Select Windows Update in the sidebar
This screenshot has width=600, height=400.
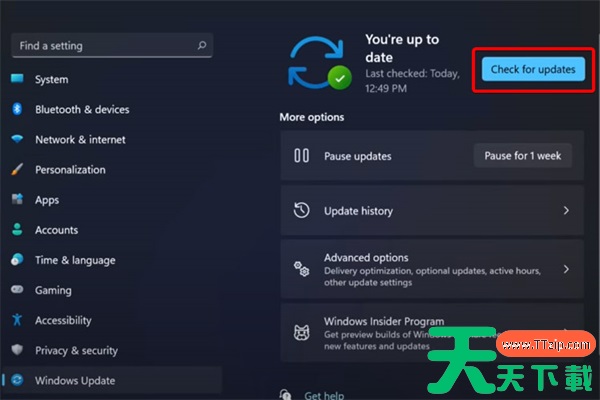coord(112,380)
